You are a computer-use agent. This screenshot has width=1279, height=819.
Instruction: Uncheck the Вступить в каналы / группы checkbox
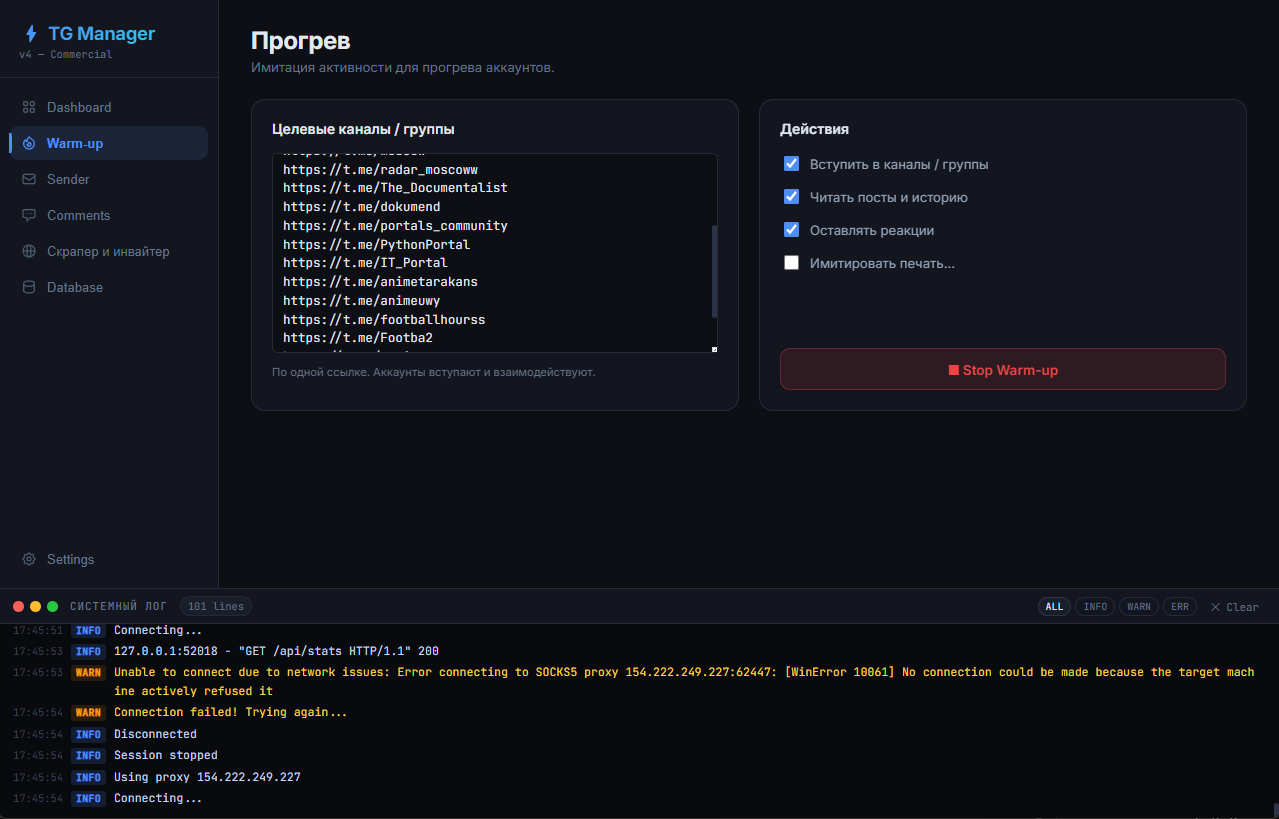[x=791, y=164]
